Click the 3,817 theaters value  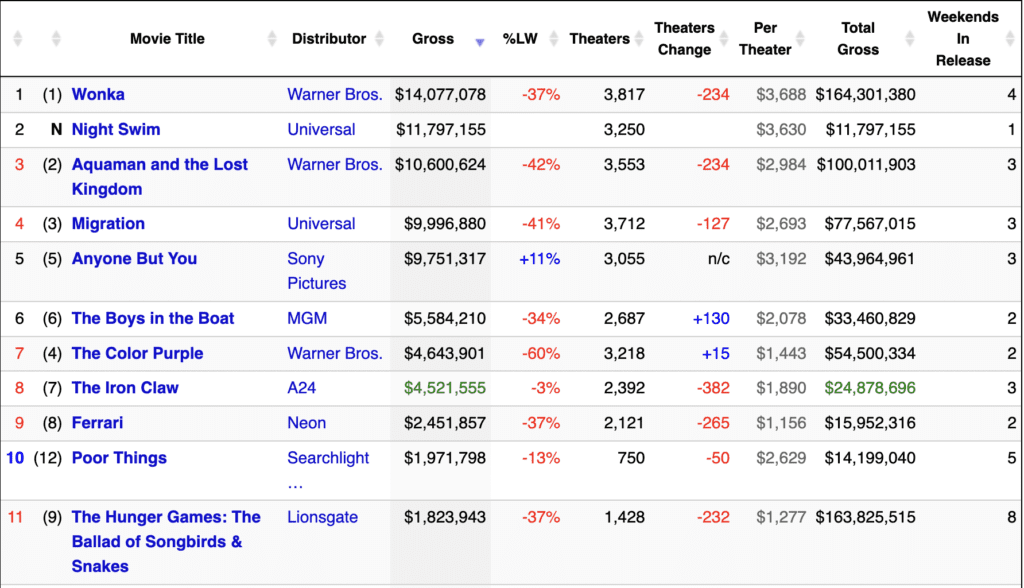point(624,94)
